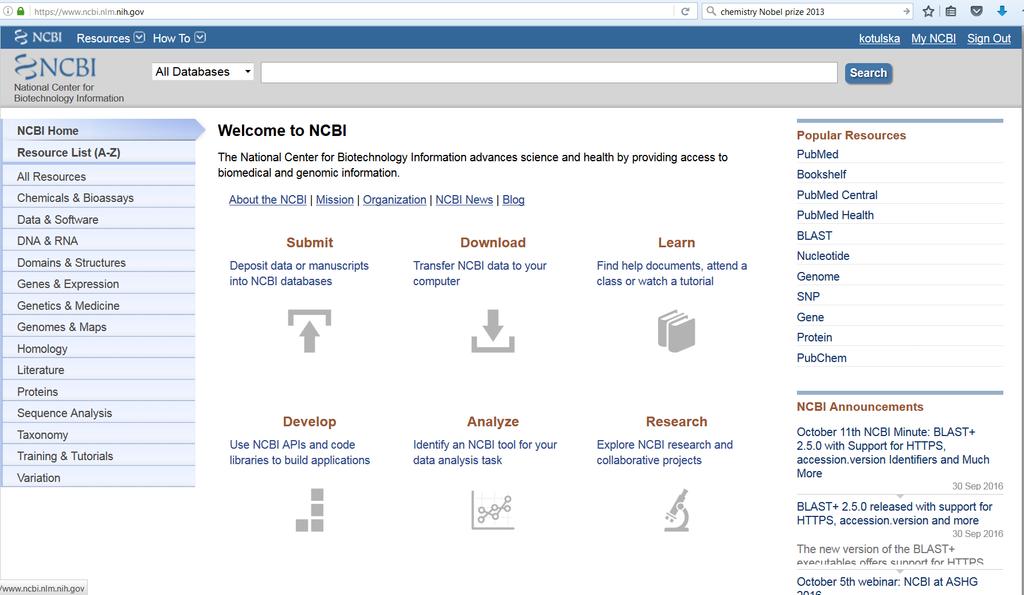The width and height of the screenshot is (1024, 595).
Task: Click the Submit upload arrow icon
Action: click(x=310, y=331)
